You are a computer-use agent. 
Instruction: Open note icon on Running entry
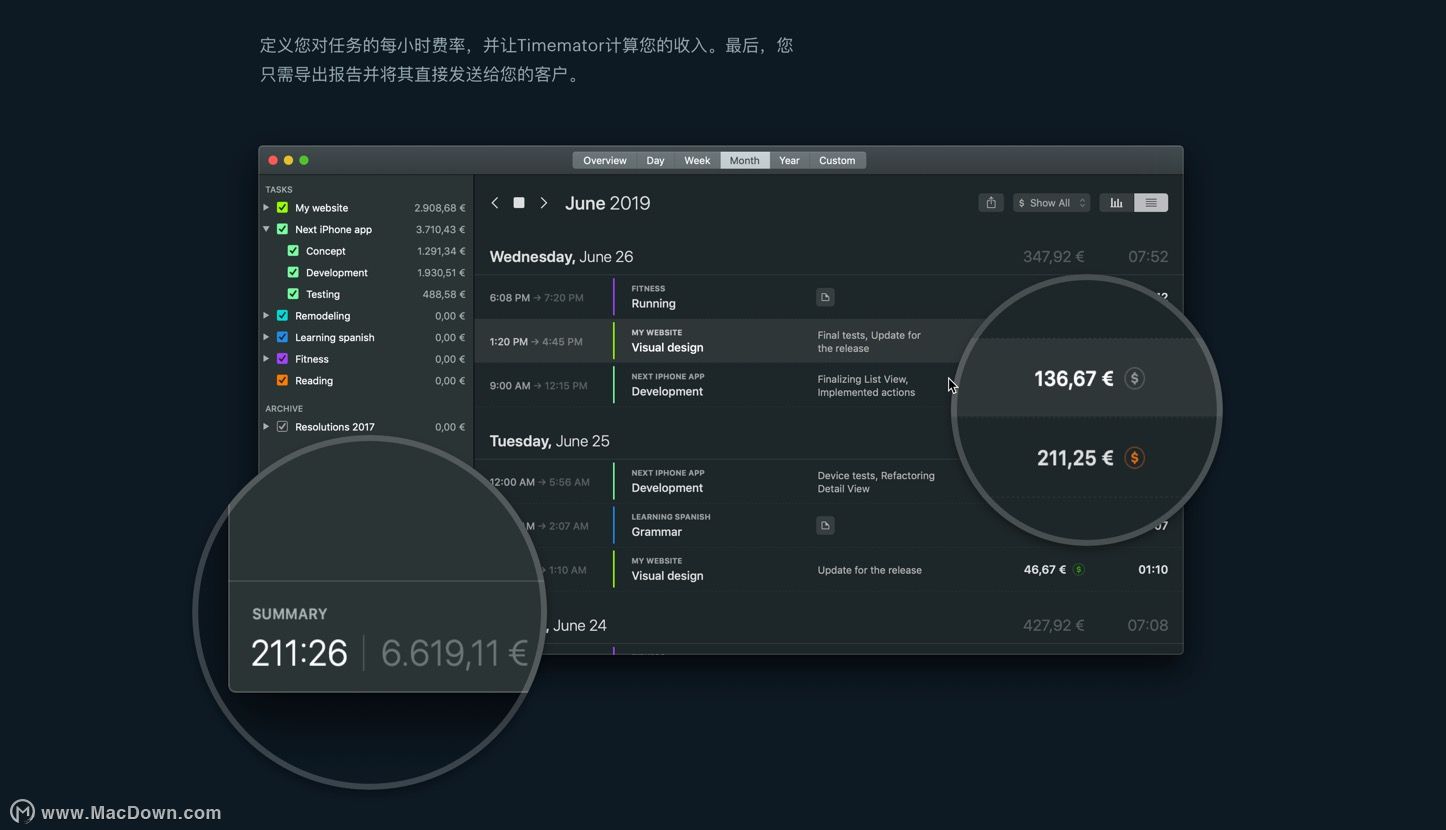[x=825, y=297]
